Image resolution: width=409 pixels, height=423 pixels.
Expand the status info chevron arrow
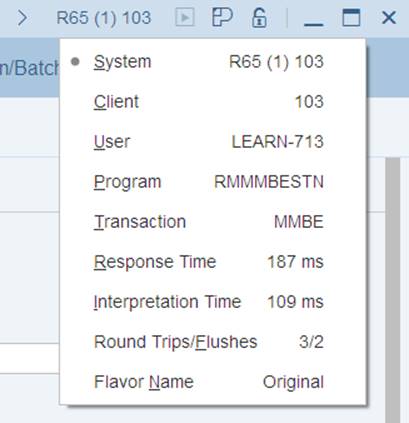tap(22, 18)
